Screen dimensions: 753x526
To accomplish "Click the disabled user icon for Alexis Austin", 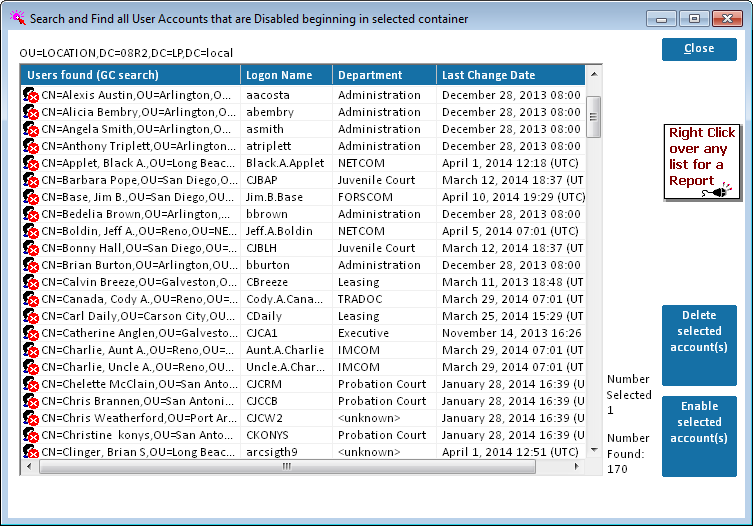I will (31, 95).
